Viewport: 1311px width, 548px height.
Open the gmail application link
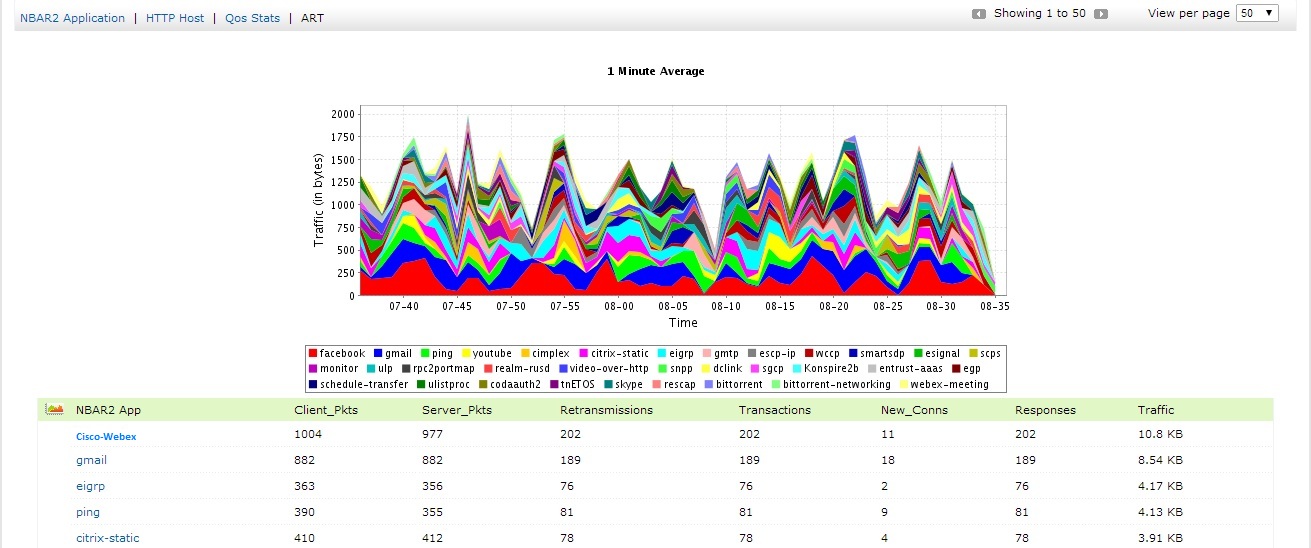point(91,460)
